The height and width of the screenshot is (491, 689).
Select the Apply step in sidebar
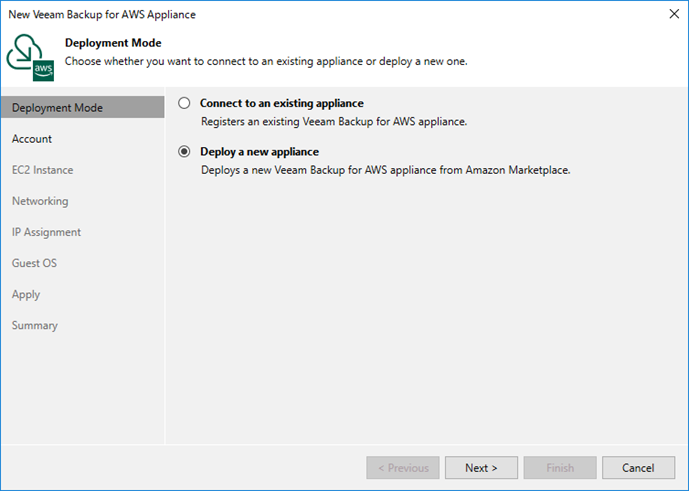26,295
